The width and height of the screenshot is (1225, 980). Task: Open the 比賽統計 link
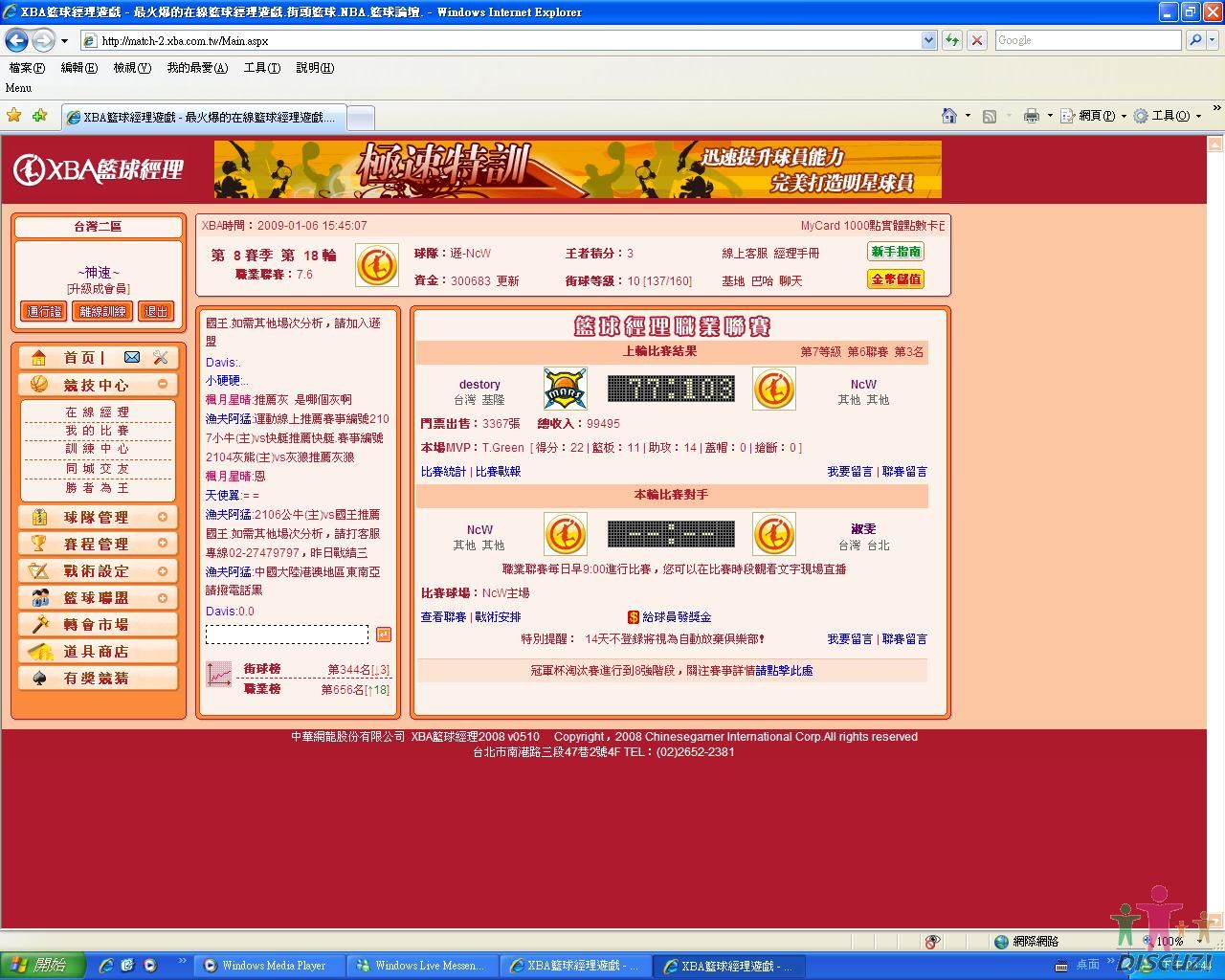tap(443, 472)
